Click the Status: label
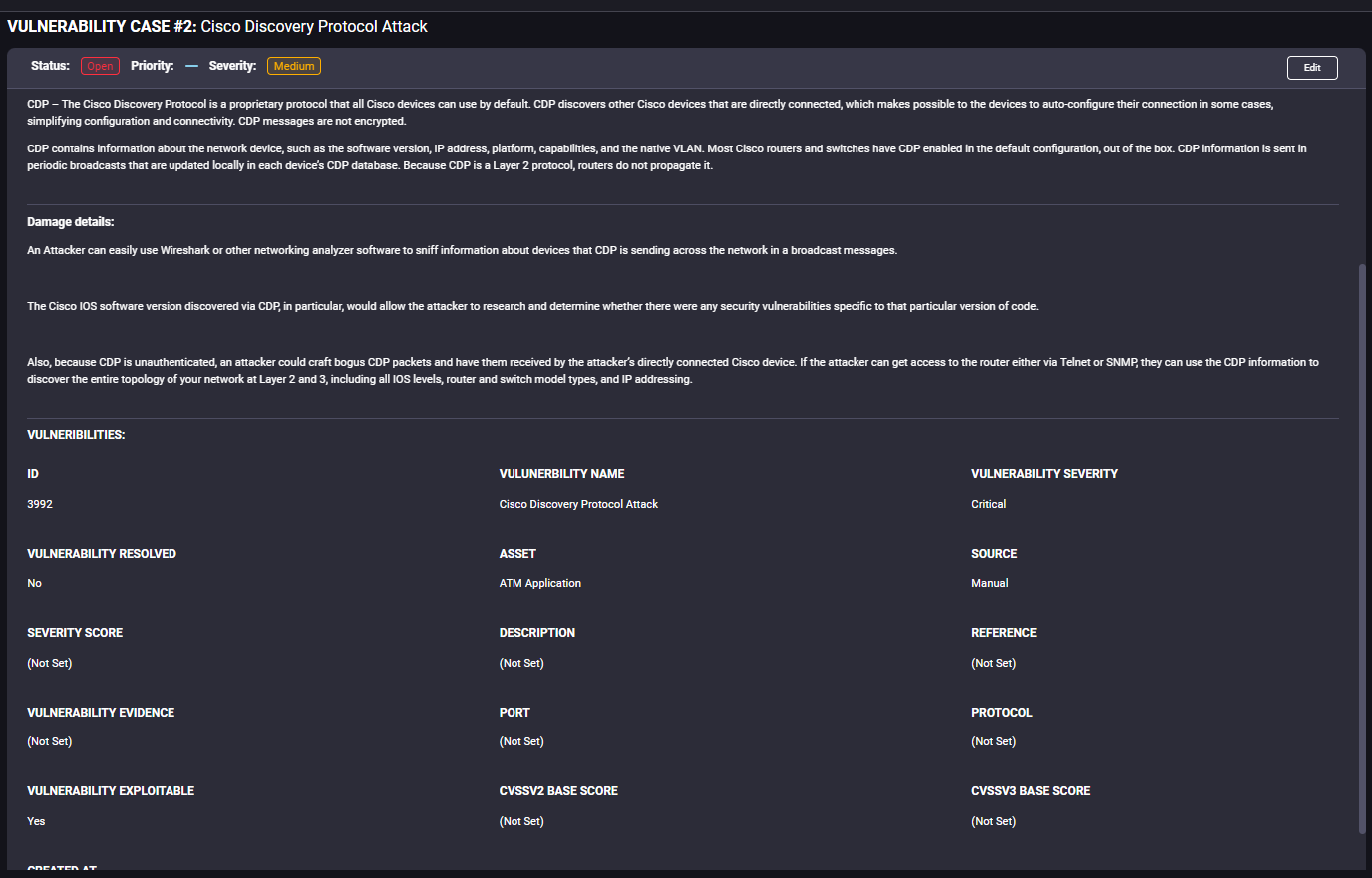The image size is (1372, 878). tap(50, 66)
